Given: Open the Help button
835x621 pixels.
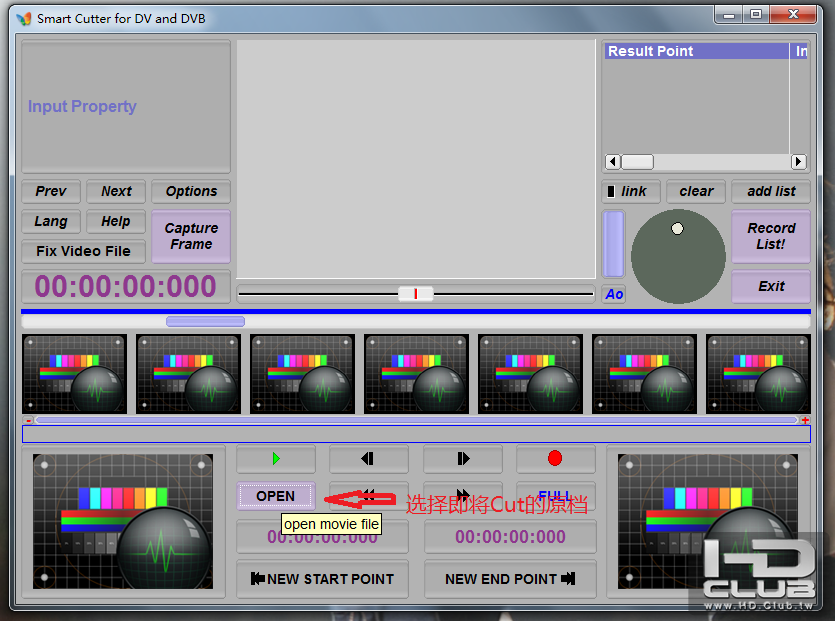Looking at the screenshot, I should (116, 221).
